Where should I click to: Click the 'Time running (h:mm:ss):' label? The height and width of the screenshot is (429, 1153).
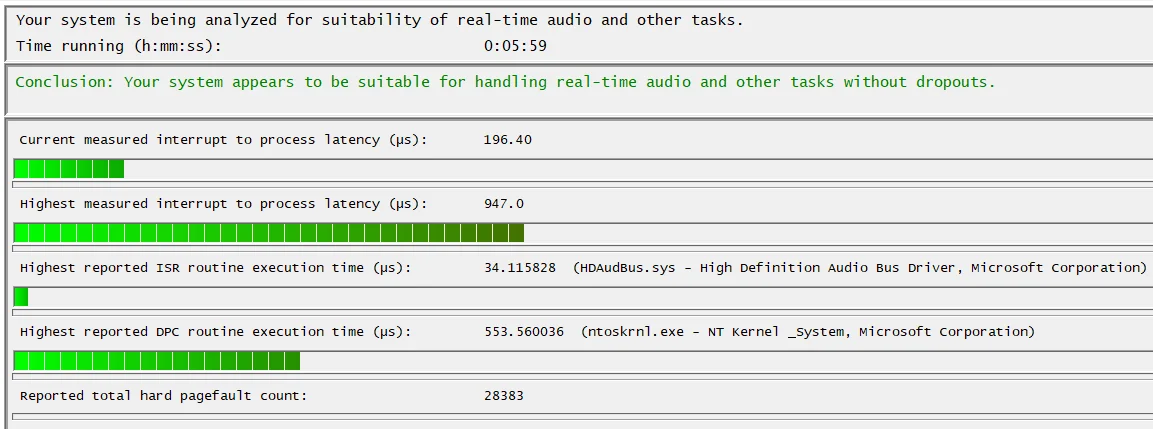click(x=118, y=46)
